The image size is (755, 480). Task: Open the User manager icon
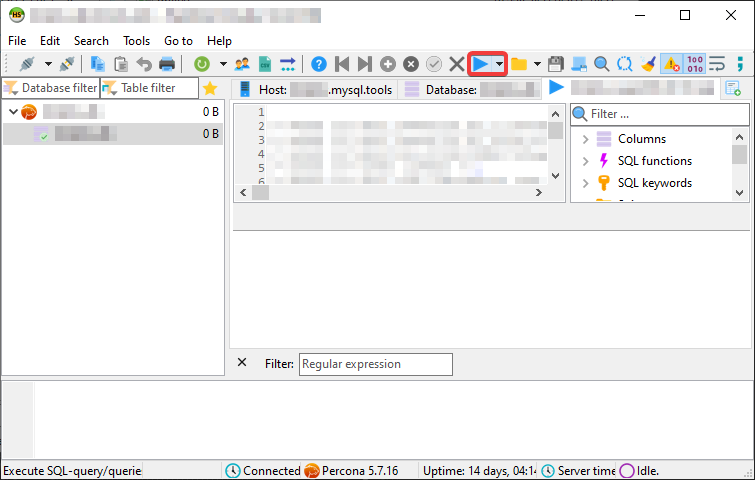(x=242, y=64)
